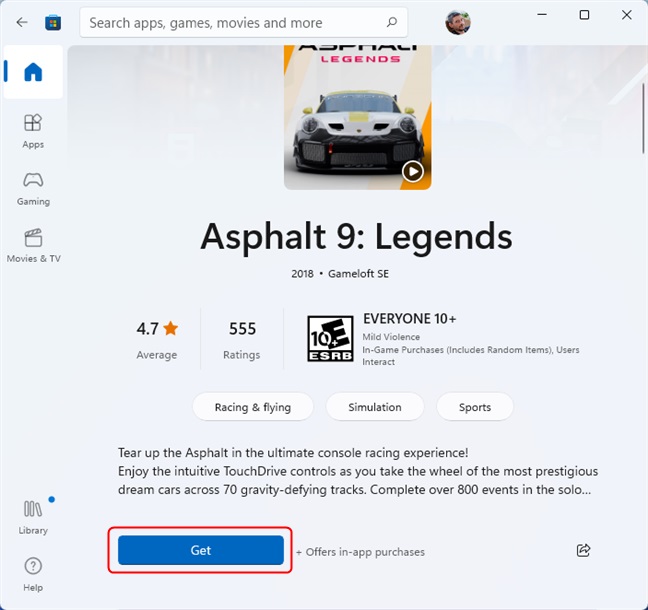
Task: Click the Get button to install
Action: pos(201,550)
